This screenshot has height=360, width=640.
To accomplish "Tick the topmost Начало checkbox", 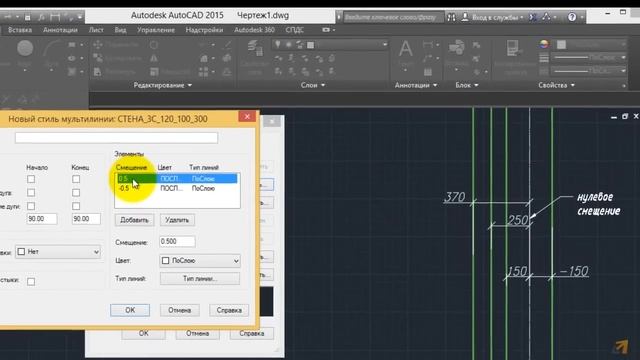I will coord(31,179).
